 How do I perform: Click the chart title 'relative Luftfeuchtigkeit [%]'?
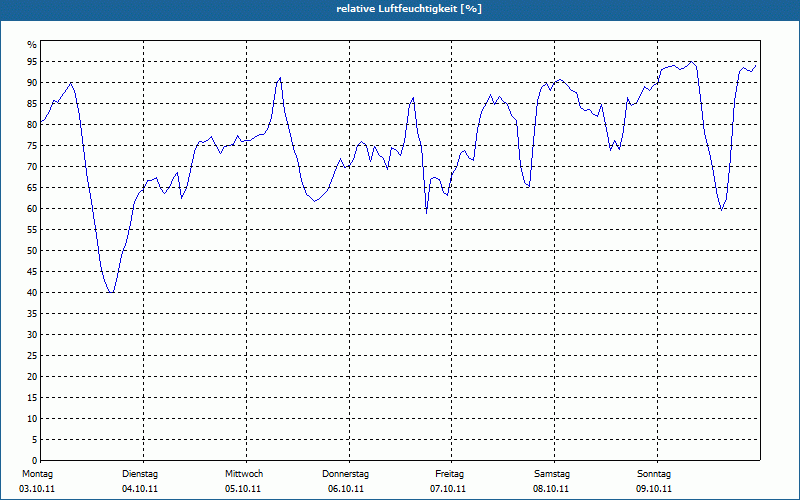click(409, 9)
